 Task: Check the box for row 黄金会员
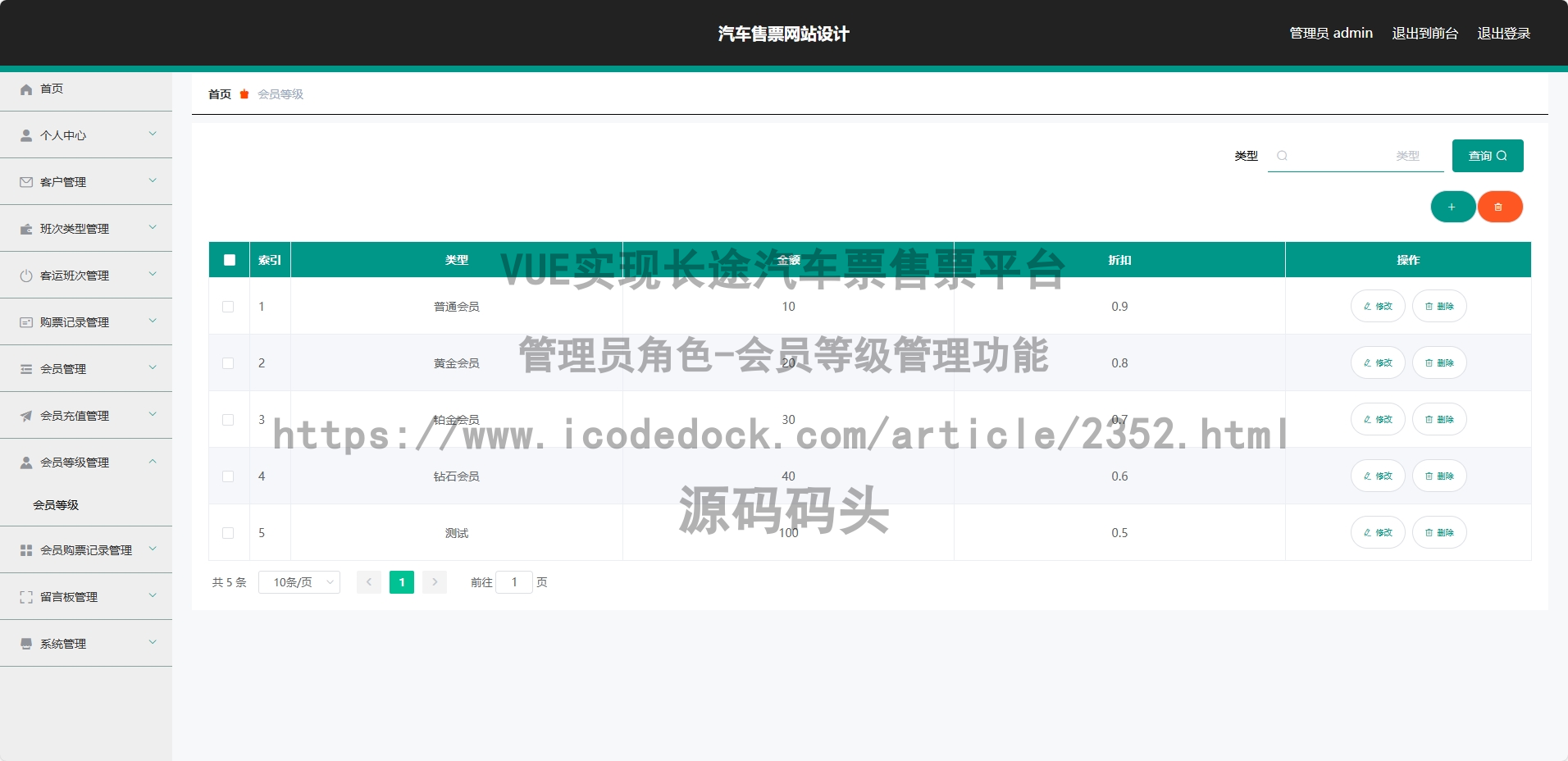(228, 363)
